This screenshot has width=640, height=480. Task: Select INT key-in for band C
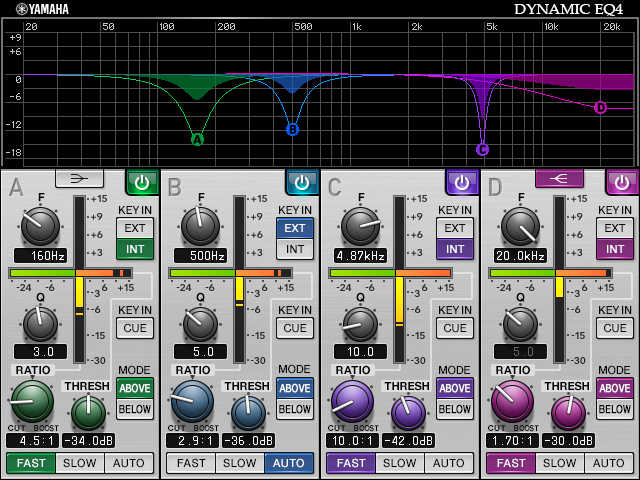tap(455, 249)
